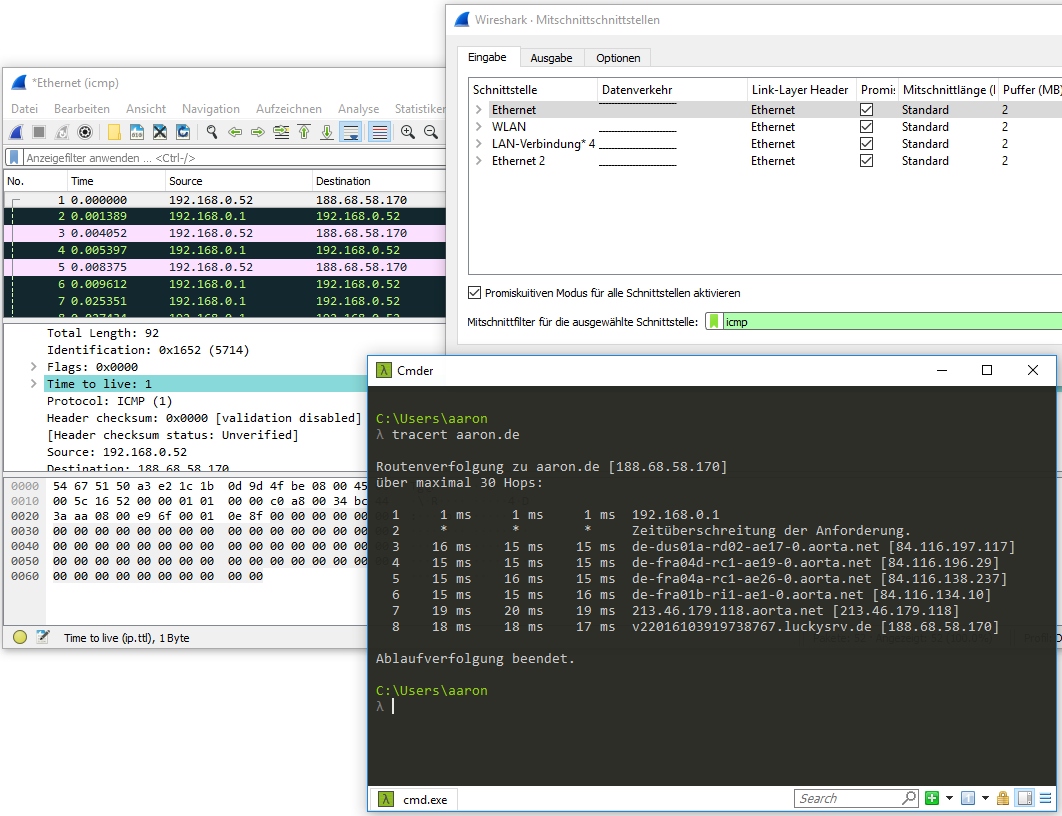This screenshot has height=816, width=1062.
Task: Jump to a specified packet icon
Action: click(x=281, y=132)
